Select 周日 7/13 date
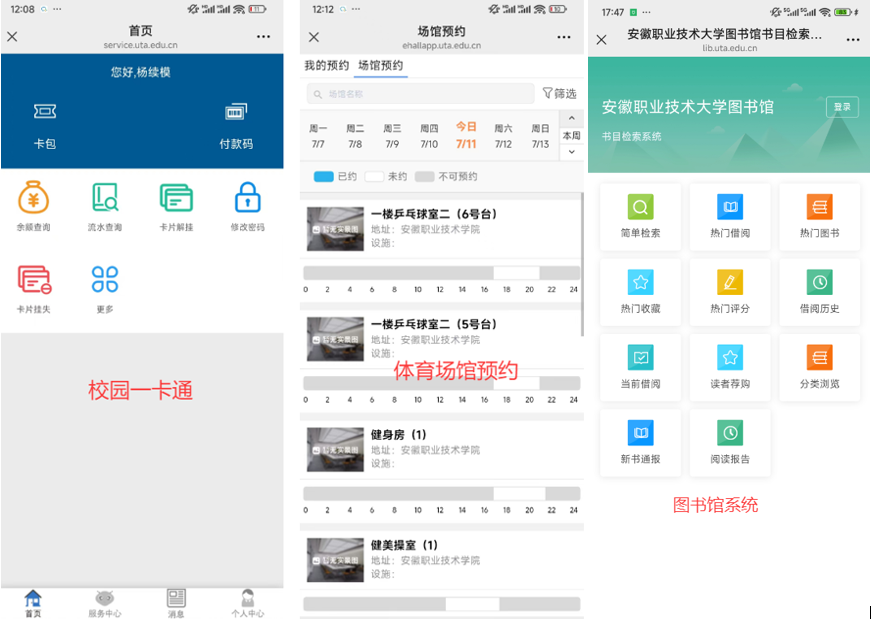 coord(540,136)
